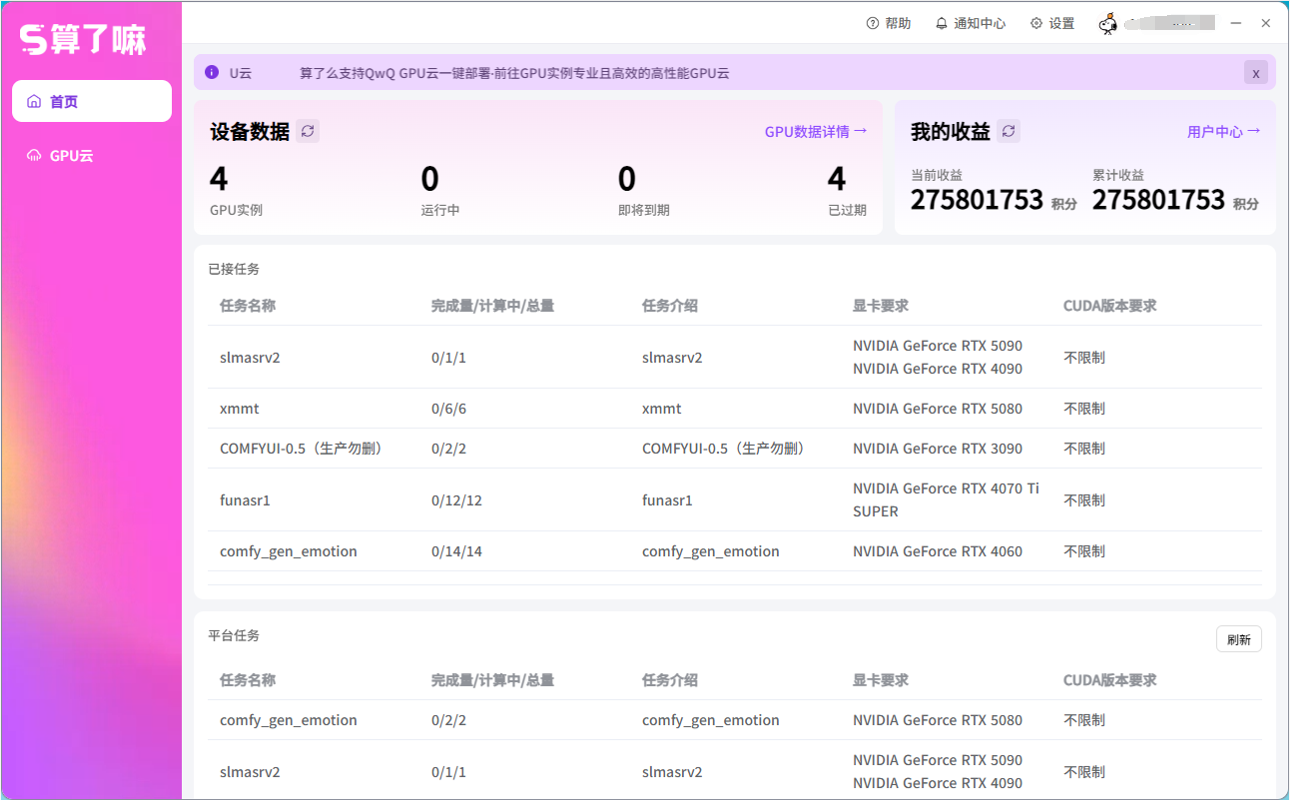Click the CUDA版本要求 header in 平台任务

click(1110, 680)
